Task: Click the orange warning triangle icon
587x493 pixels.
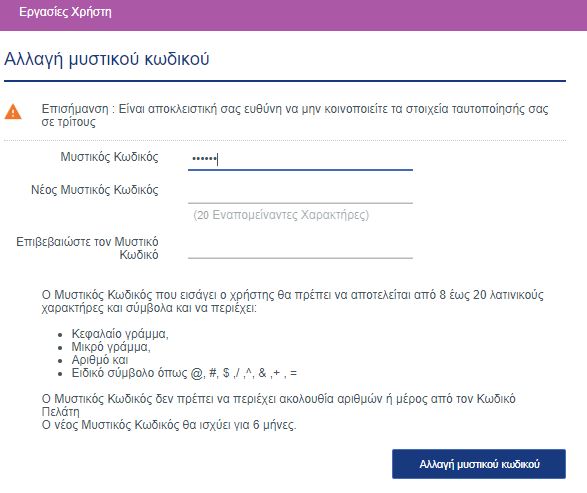Action: 13,112
